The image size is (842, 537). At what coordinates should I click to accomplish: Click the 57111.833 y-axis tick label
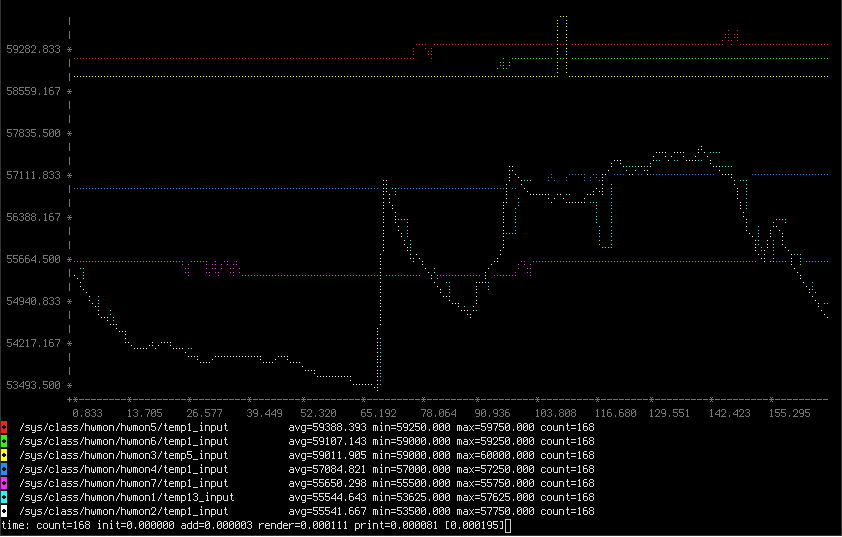click(x=33, y=175)
